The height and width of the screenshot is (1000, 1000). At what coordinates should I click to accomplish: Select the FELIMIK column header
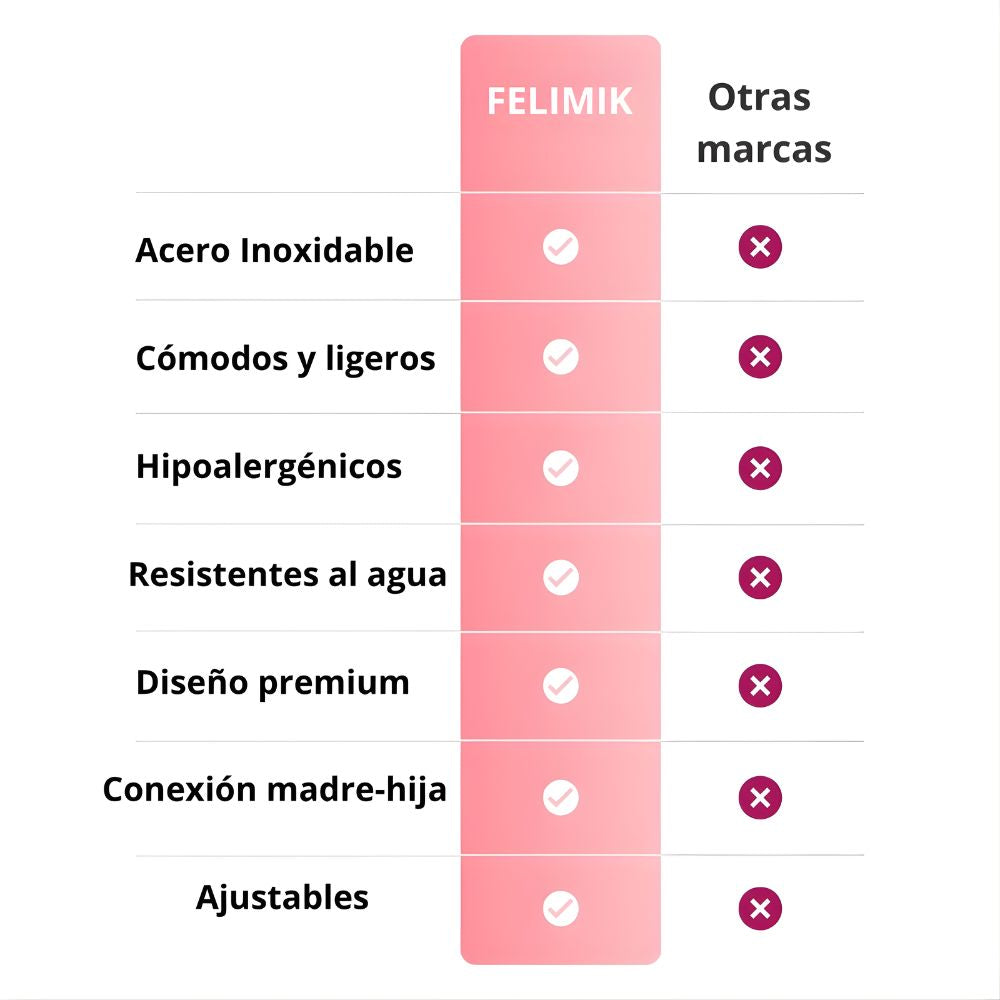(560, 101)
